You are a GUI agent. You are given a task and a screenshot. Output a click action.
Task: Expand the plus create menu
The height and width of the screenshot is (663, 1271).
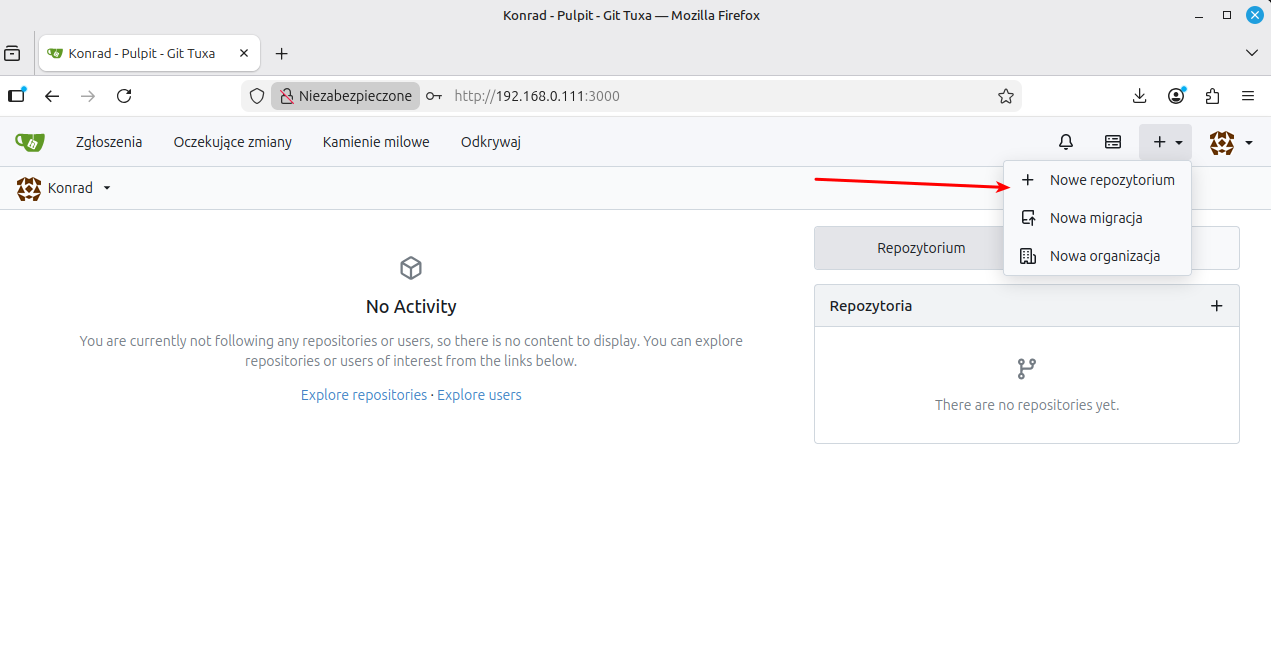(x=1166, y=142)
